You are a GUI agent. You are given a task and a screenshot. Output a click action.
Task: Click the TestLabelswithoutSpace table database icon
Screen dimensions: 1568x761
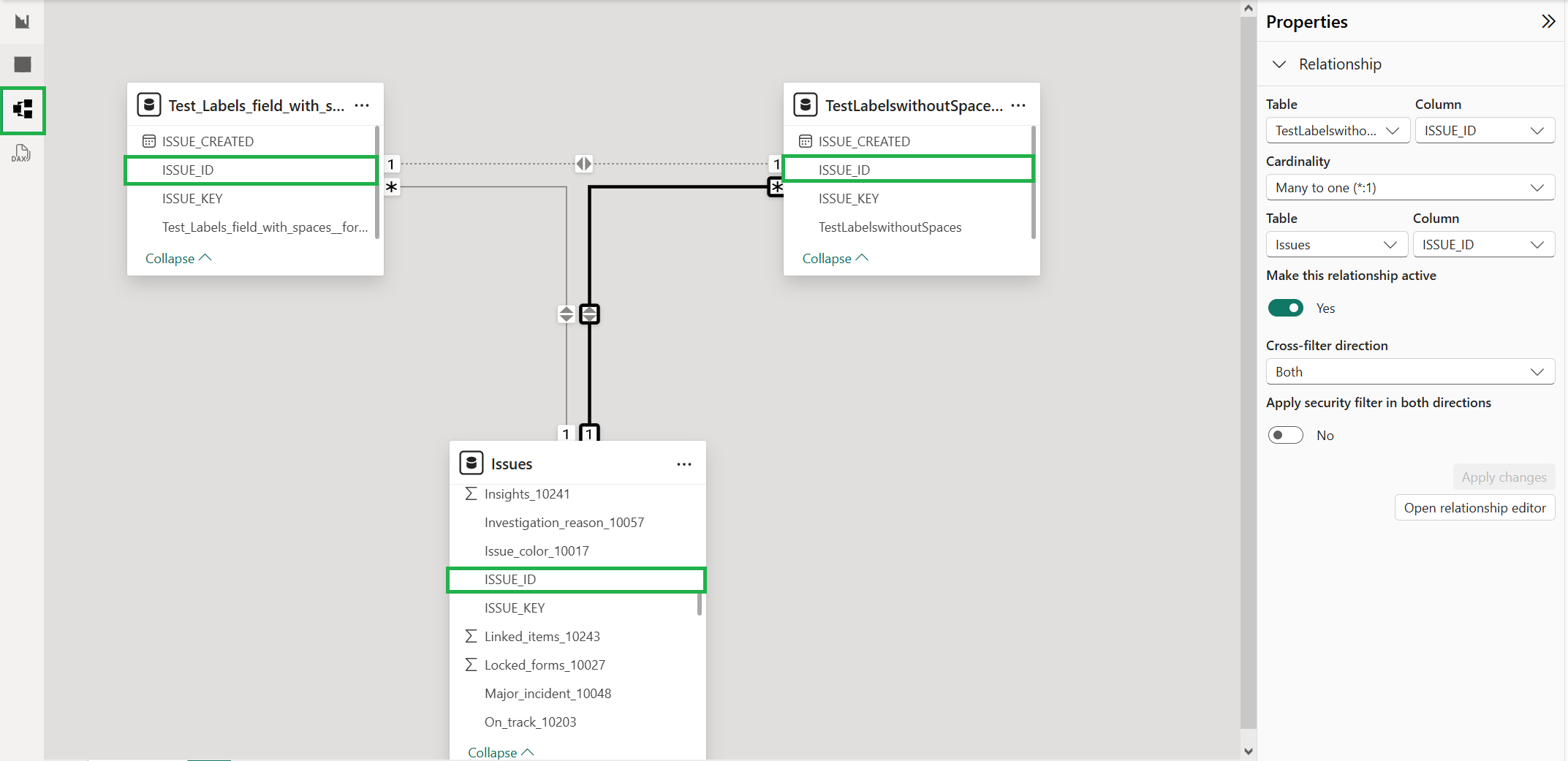(x=806, y=105)
